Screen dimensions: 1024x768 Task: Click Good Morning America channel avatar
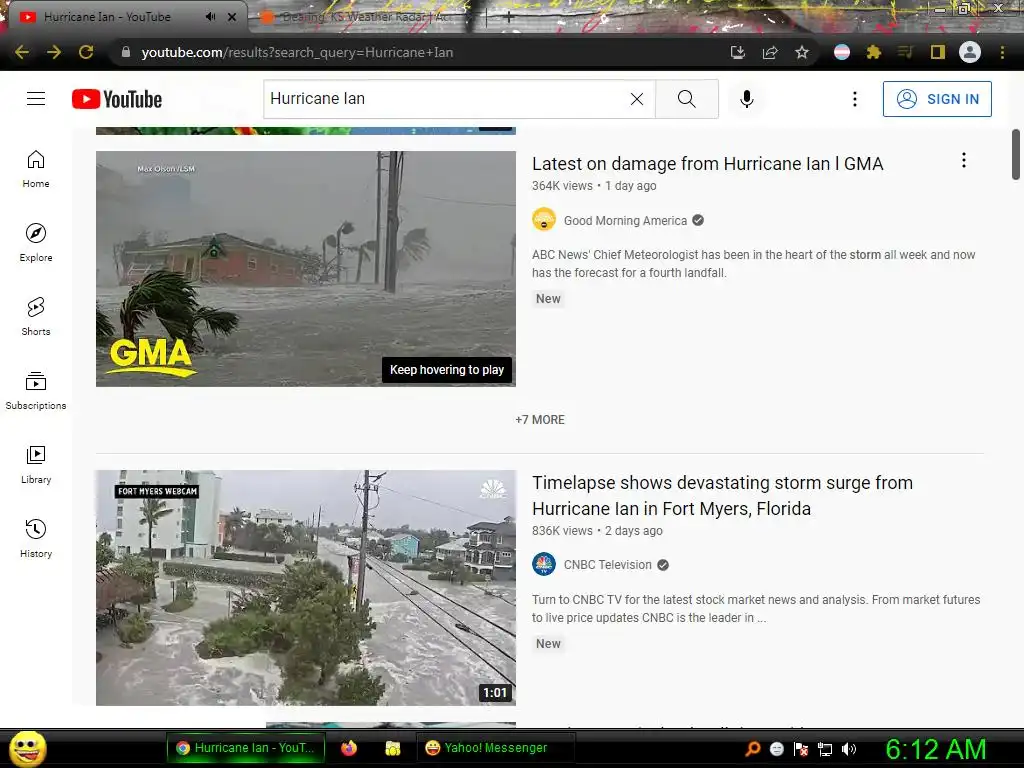[x=544, y=220]
